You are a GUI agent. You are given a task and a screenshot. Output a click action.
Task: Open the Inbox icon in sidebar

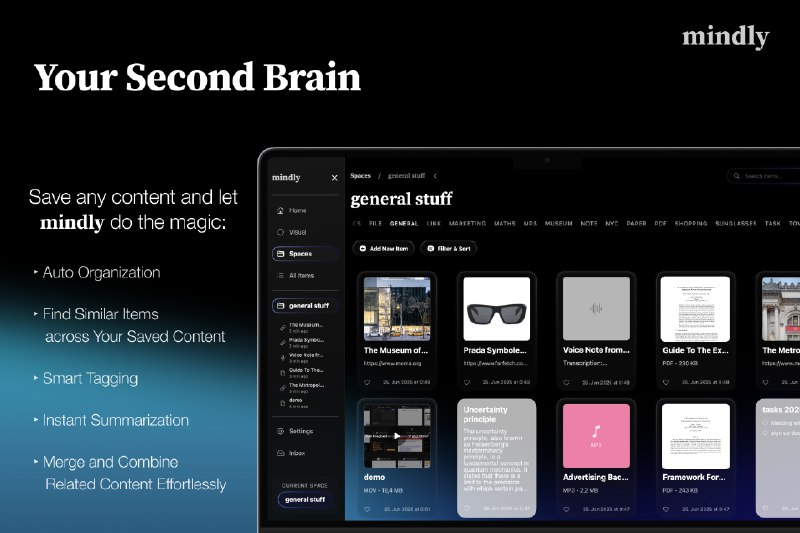coord(280,453)
